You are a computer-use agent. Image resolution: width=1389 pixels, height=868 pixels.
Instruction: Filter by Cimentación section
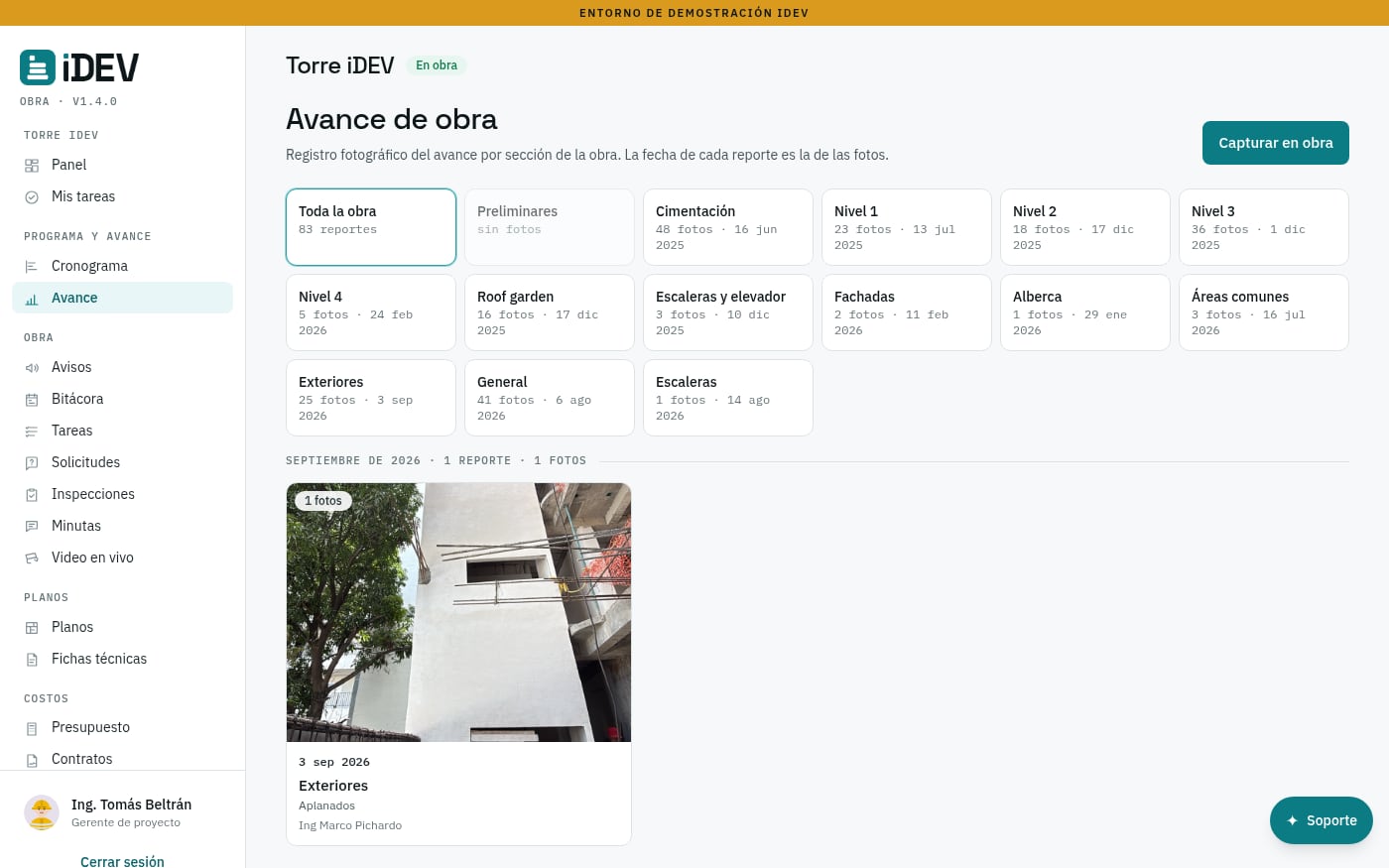pos(728,227)
